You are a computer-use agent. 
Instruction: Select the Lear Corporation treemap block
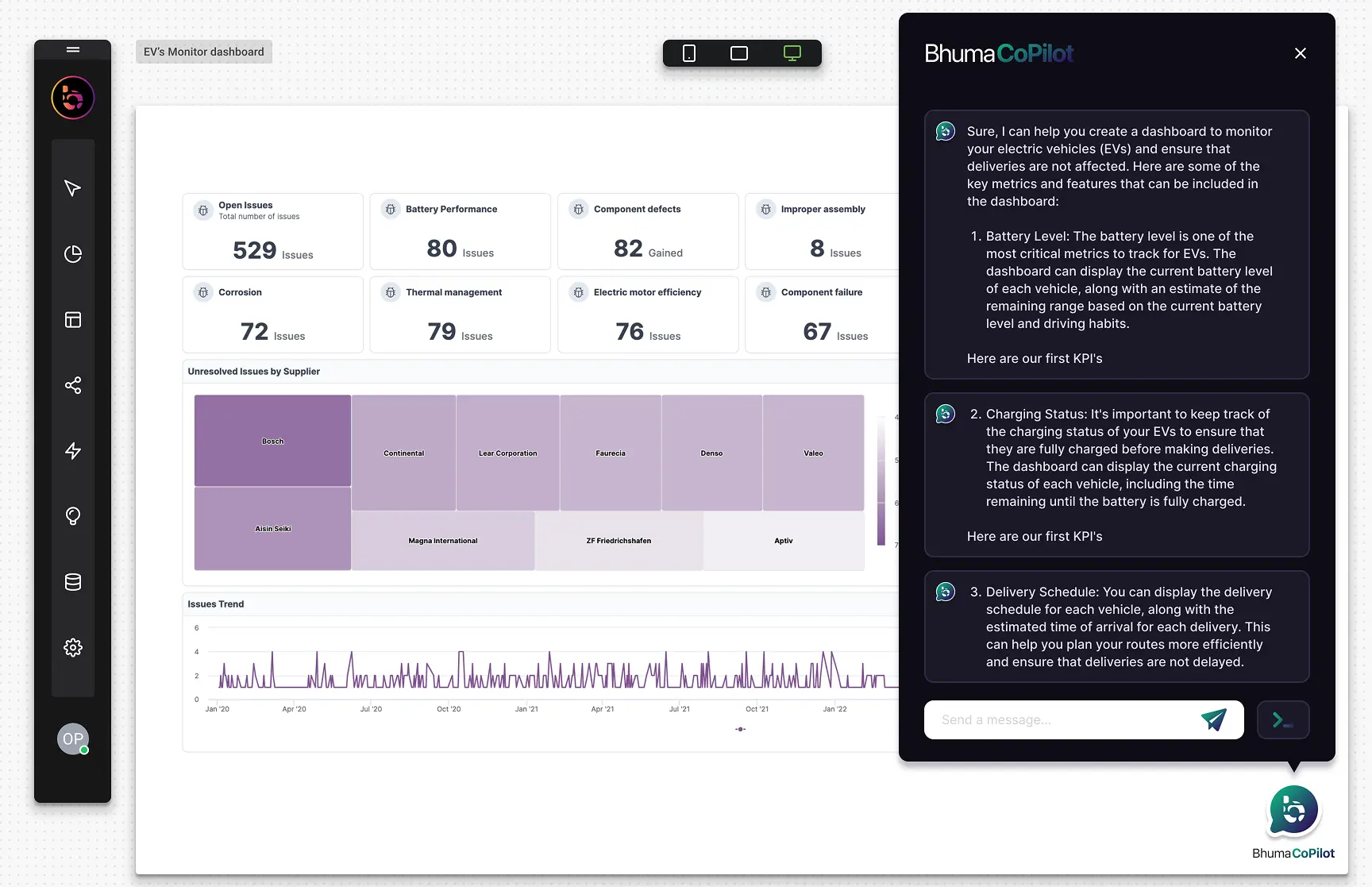click(x=508, y=453)
